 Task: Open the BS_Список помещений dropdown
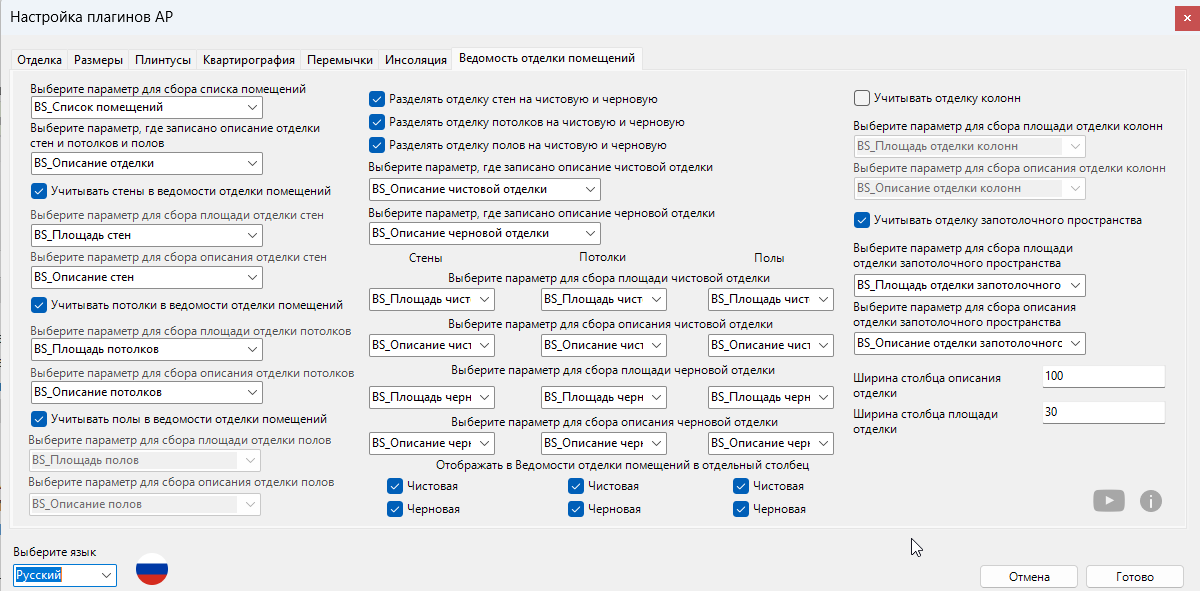point(146,107)
